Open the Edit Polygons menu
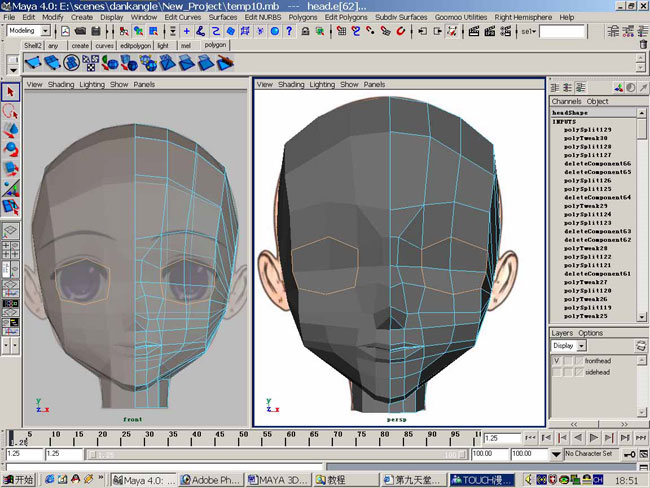 346,17
